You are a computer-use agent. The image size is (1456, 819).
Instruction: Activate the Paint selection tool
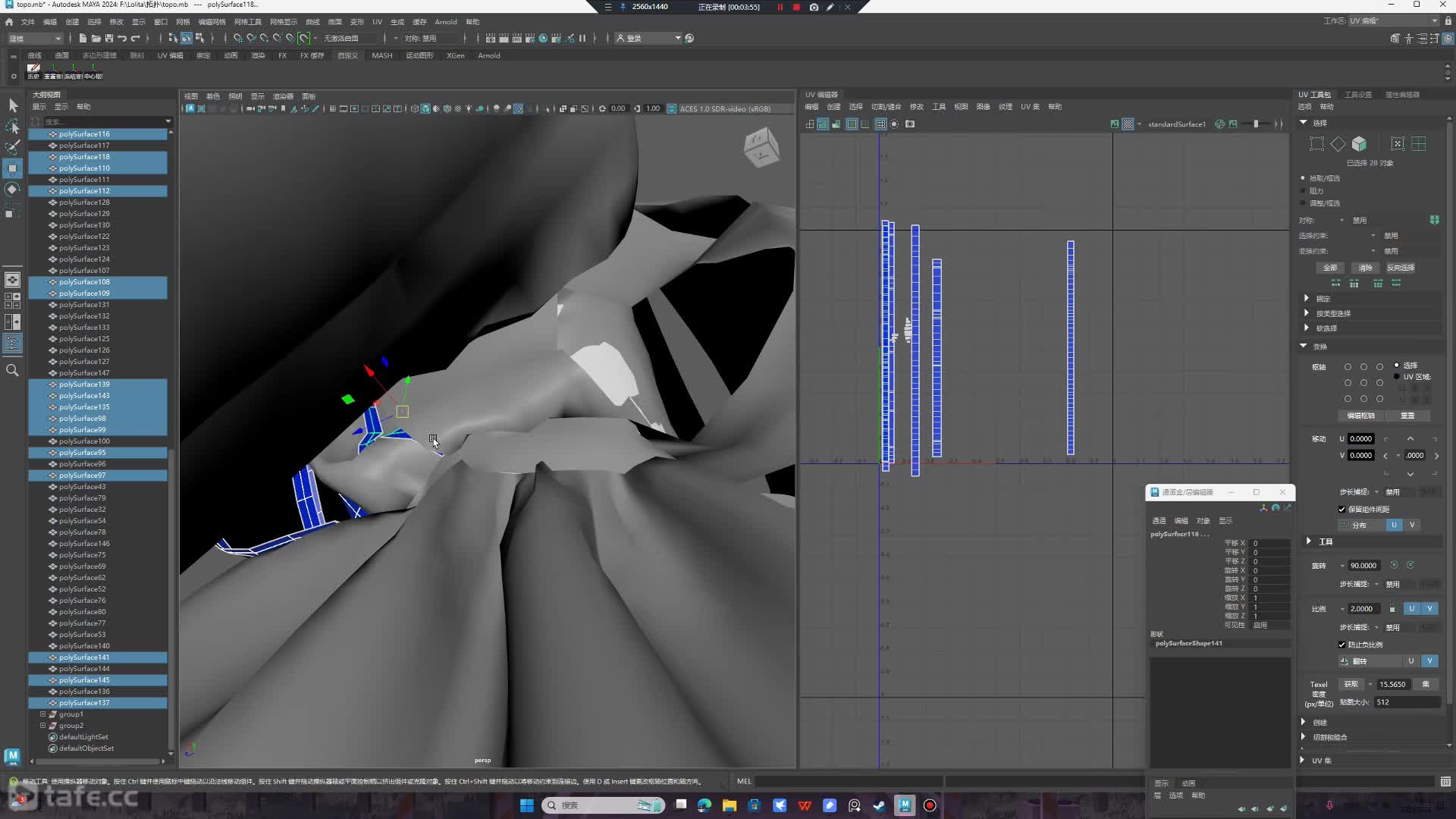[13, 146]
